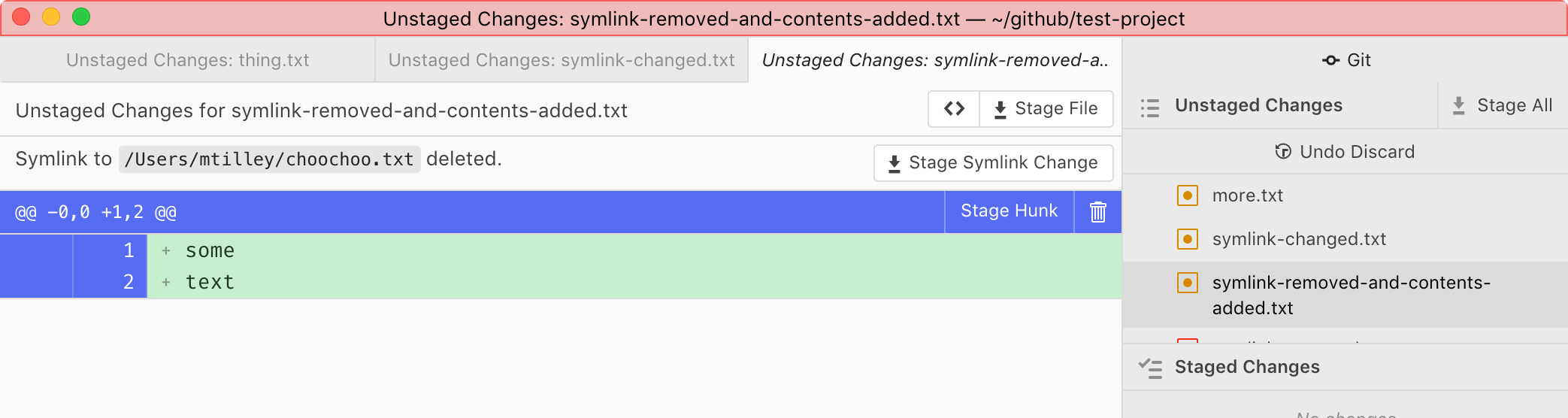Screen dimensions: 1568x418
Task: Click Undo Discard in the Git panel
Action: tap(1345, 152)
